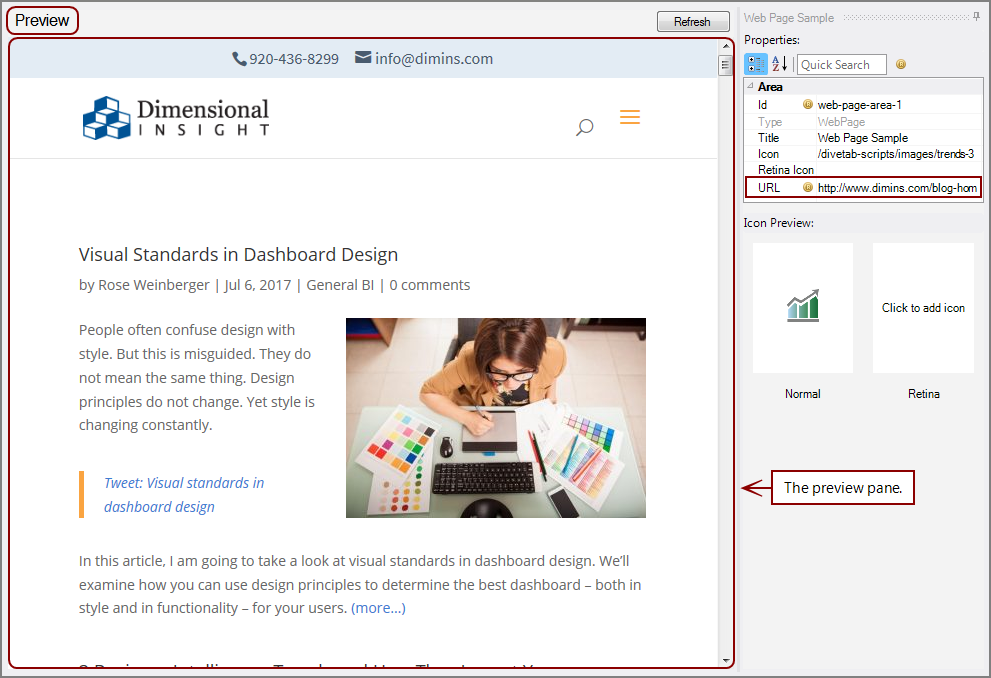The image size is (991, 678).
Task: Click the Refresh button
Action: click(693, 21)
